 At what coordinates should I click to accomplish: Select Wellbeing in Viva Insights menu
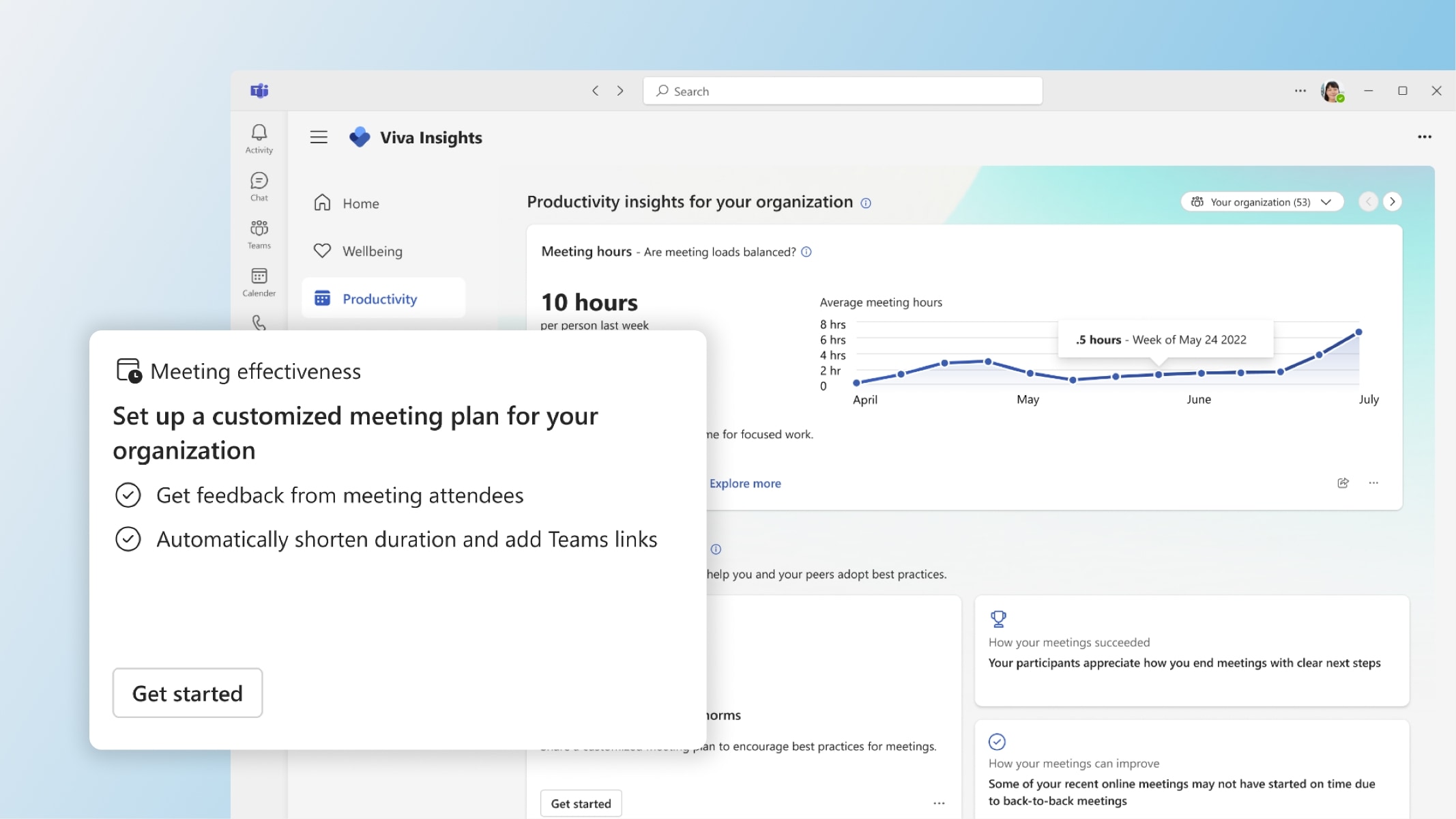(383, 251)
